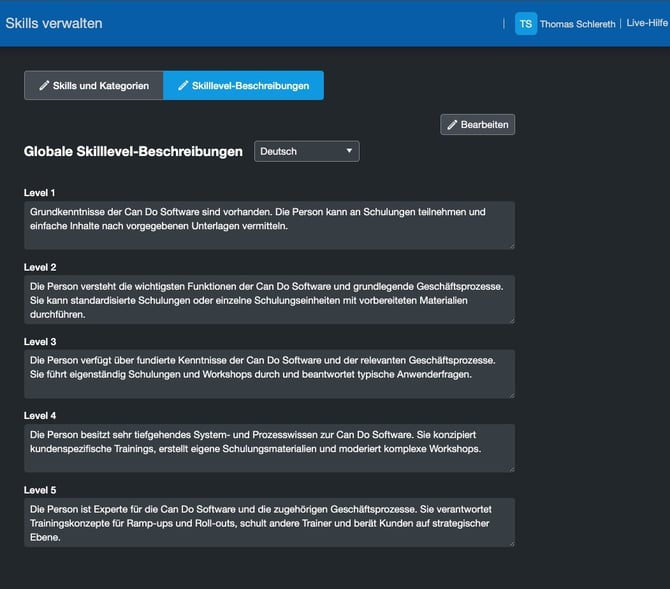This screenshot has width=670, height=589.
Task: Focus the Level 1 description text field
Action: [x=269, y=225]
